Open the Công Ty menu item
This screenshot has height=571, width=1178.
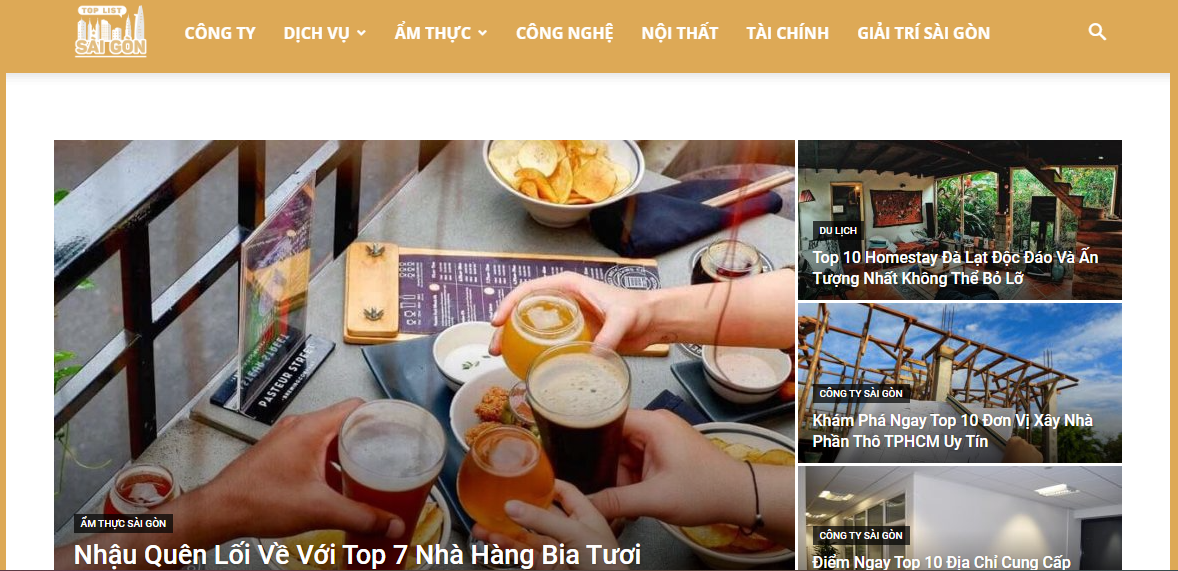[219, 33]
